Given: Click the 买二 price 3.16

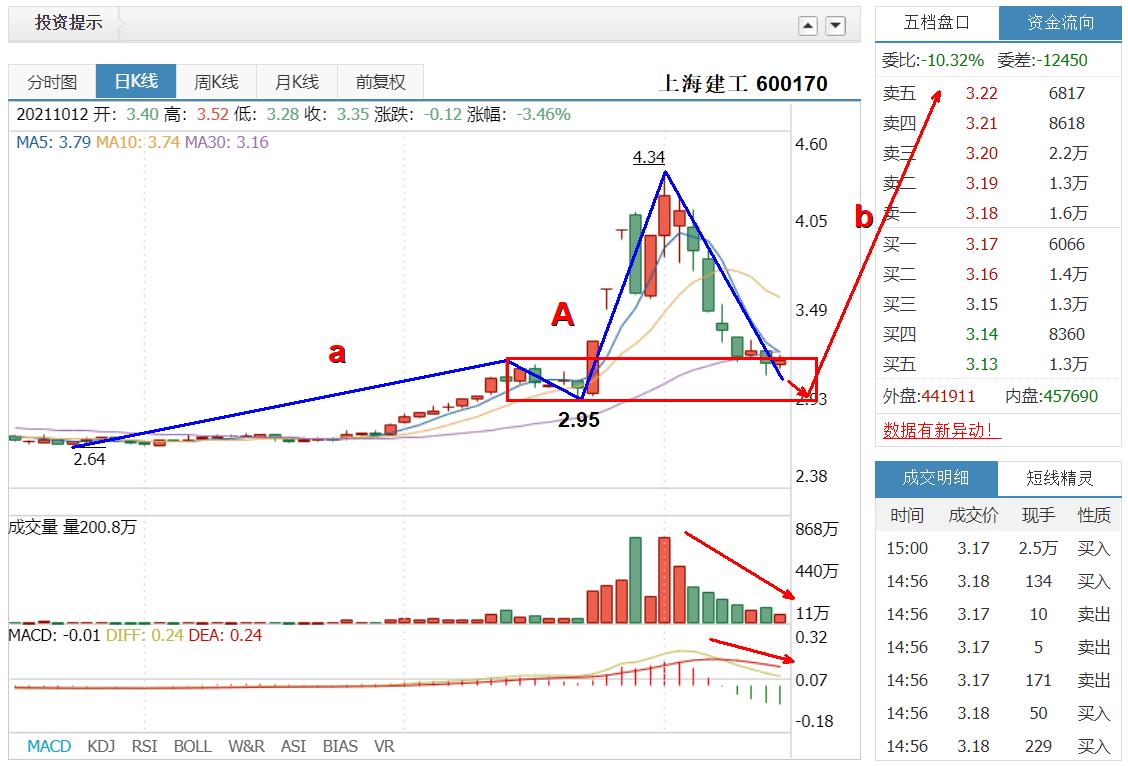Looking at the screenshot, I should click(x=981, y=274).
